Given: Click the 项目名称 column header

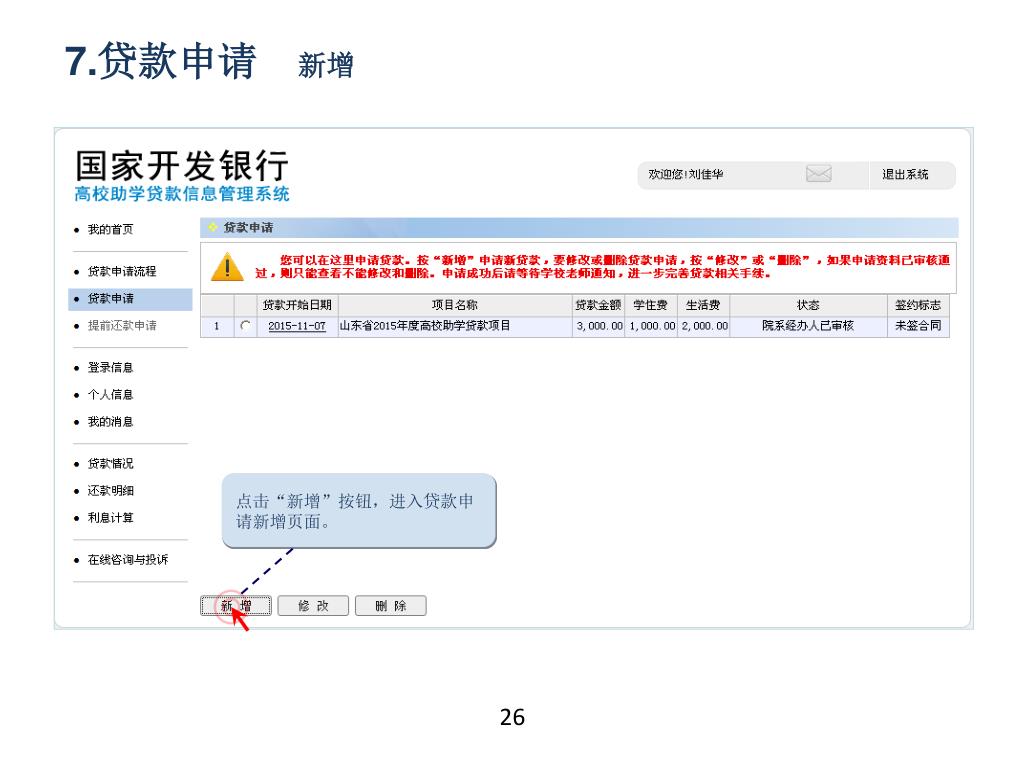Looking at the screenshot, I should coord(455,305).
